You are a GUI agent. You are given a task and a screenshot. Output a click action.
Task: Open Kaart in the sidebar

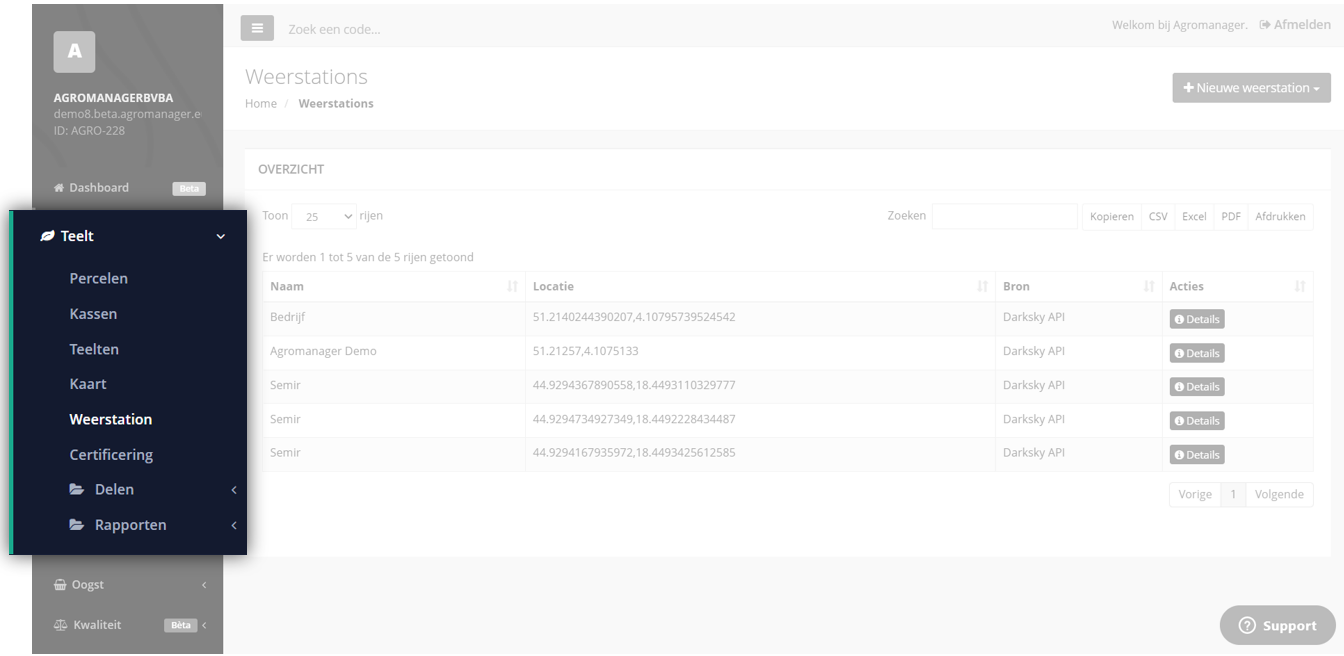88,384
